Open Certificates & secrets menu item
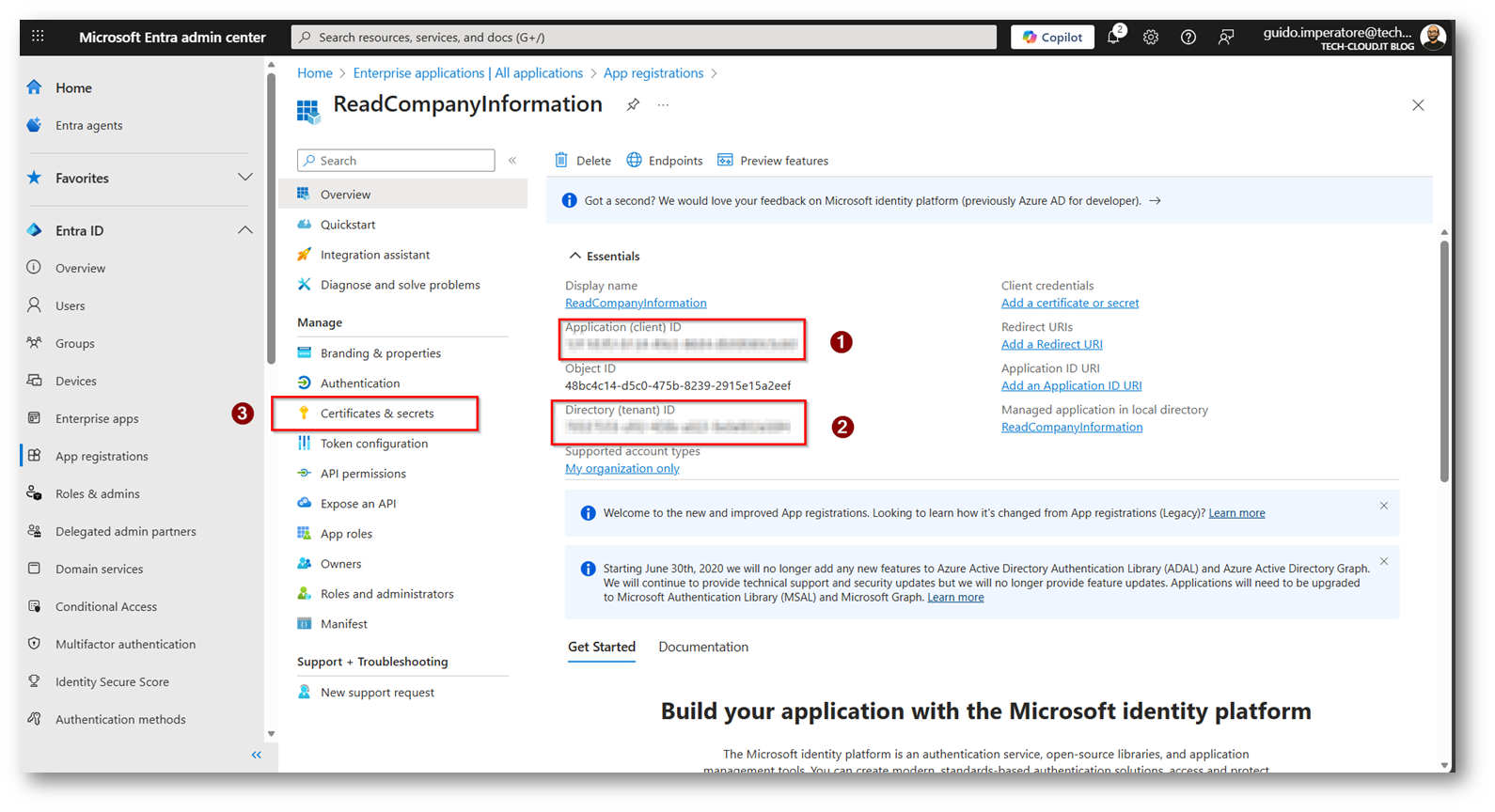 377,414
